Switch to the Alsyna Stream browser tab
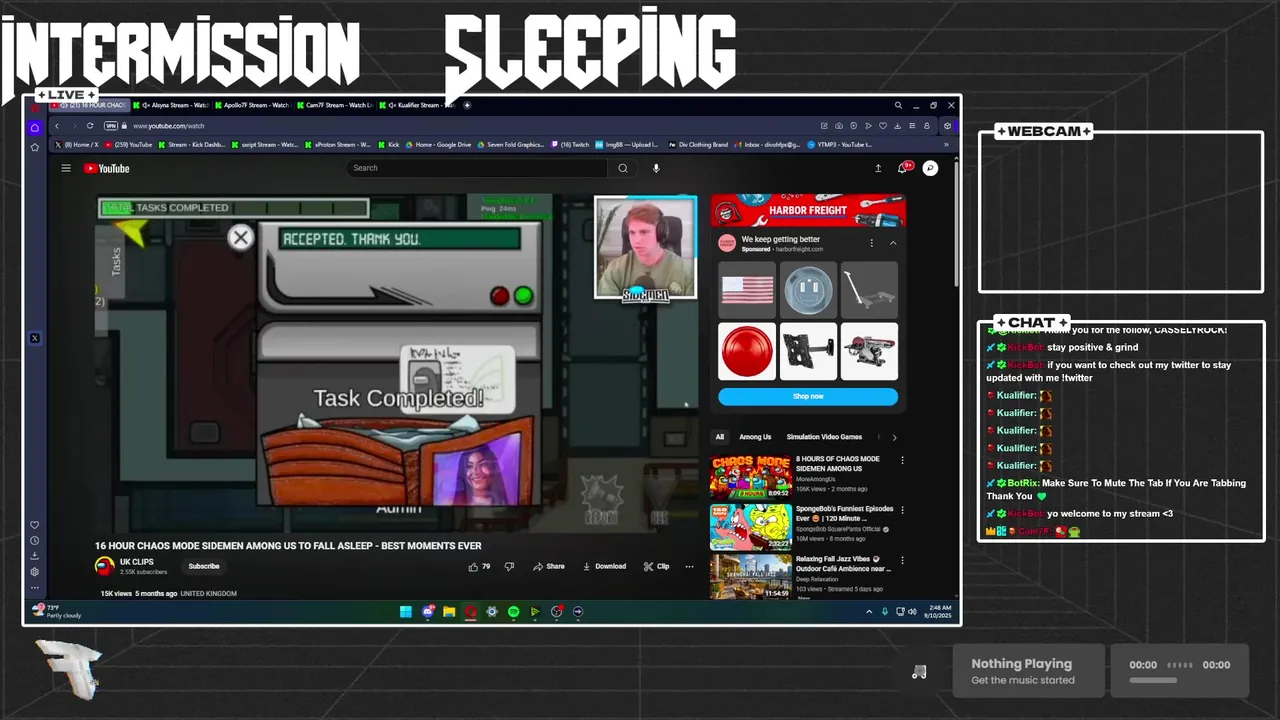The height and width of the screenshot is (720, 1280). 173,105
